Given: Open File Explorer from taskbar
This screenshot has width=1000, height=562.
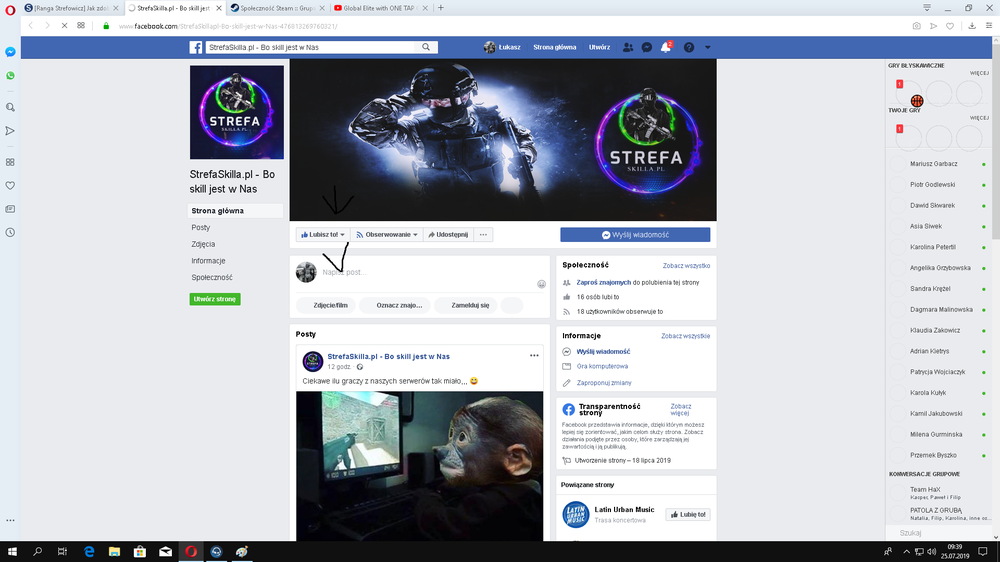Looking at the screenshot, I should point(114,552).
